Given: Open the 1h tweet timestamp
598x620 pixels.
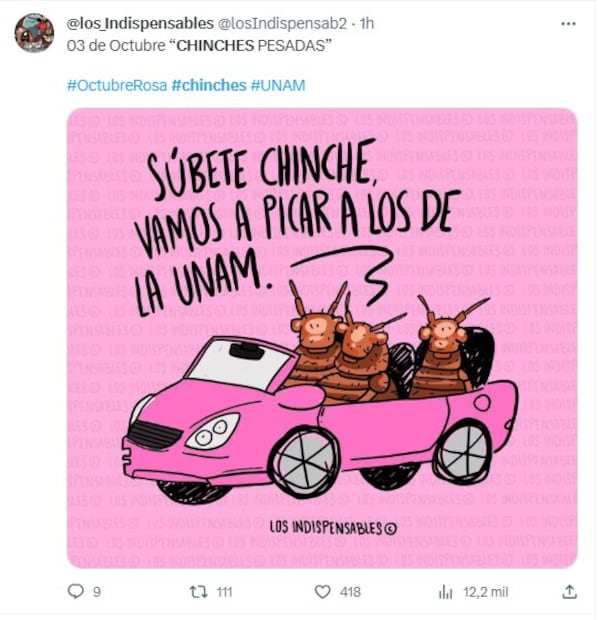Looking at the screenshot, I should (367, 24).
